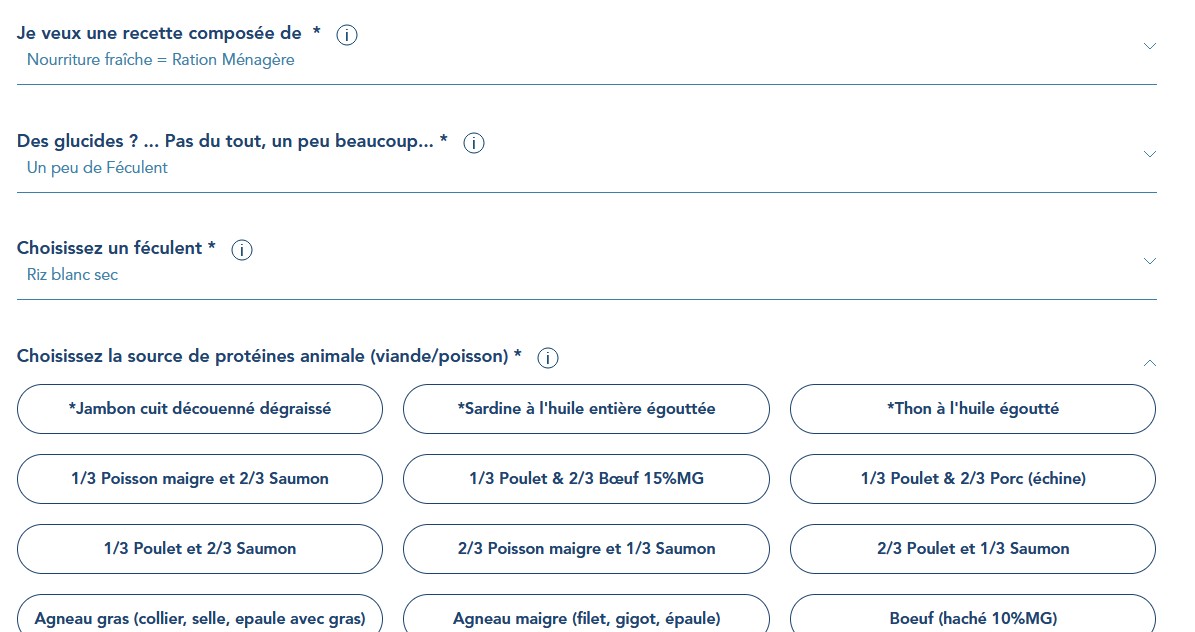Choose '1/3 Poulet & 2/3 Bœuf 15%MG'
The image size is (1195, 632).
[586, 479]
